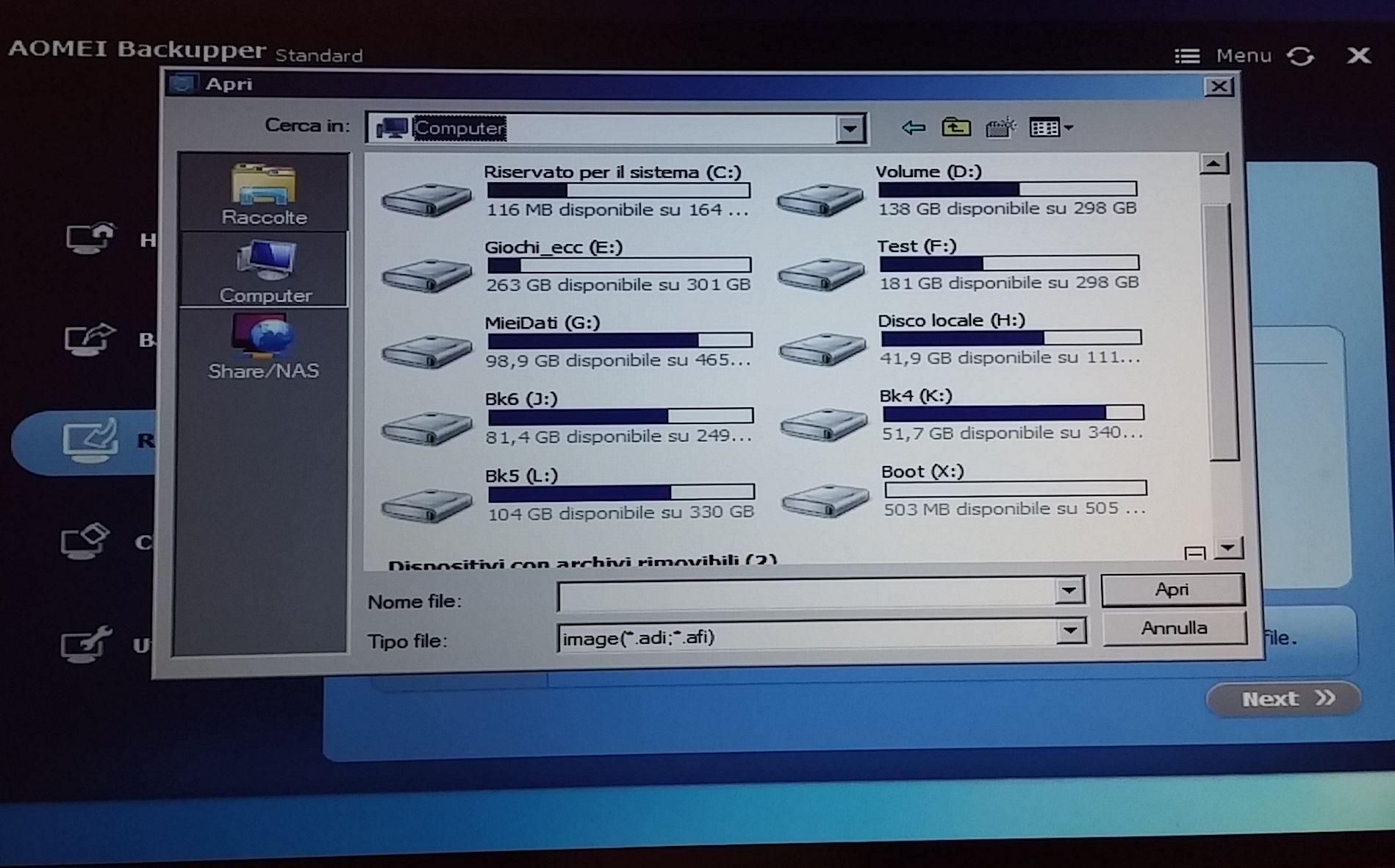
Task: Click '104 GB disponibile su 330 GB' text
Action: (621, 513)
